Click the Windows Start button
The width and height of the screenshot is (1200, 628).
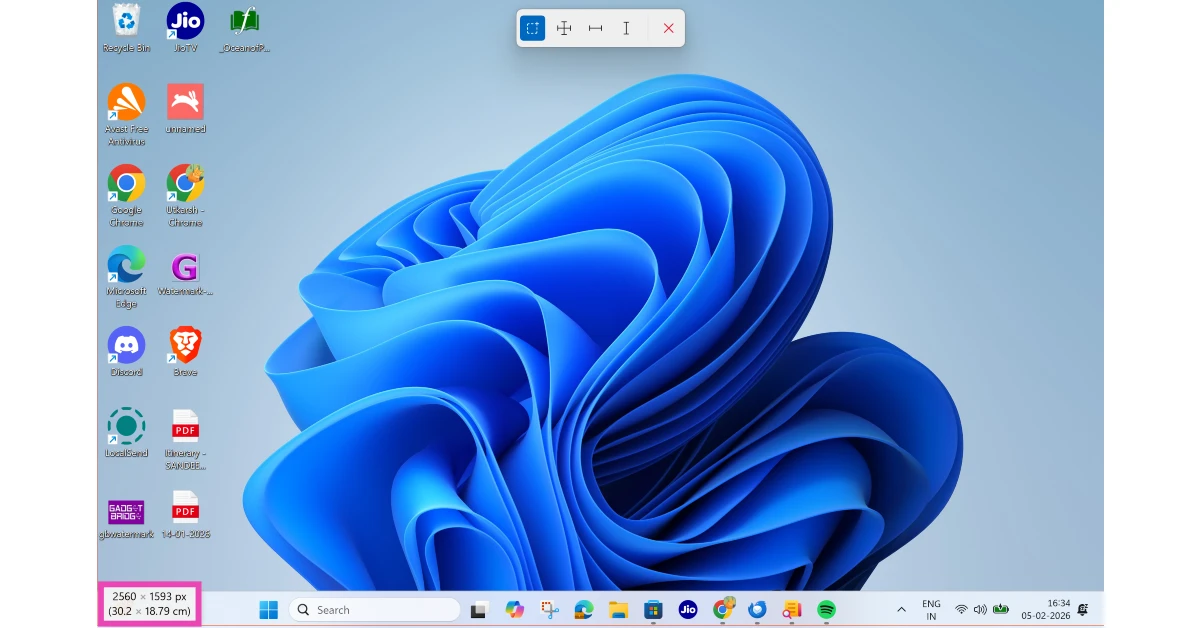click(268, 610)
